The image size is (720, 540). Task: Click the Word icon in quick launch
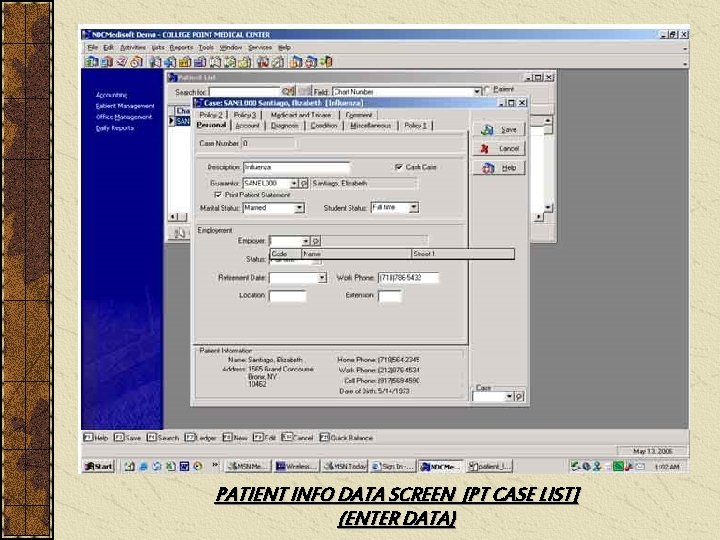point(184,467)
